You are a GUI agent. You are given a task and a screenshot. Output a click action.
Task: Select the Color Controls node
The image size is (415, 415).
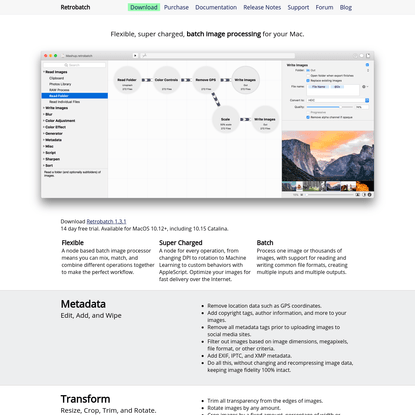click(x=167, y=80)
